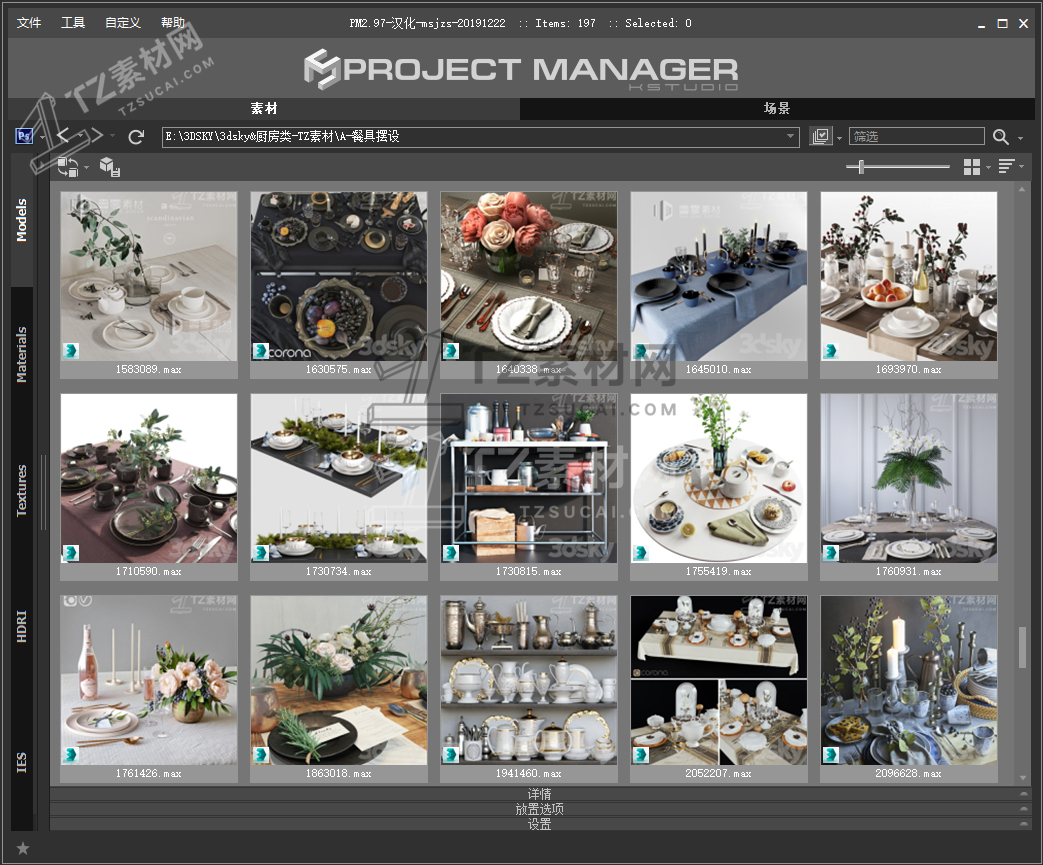1043x865 pixels.
Task: Click the 3ds Max badge on 2096628.max
Action: click(830, 755)
